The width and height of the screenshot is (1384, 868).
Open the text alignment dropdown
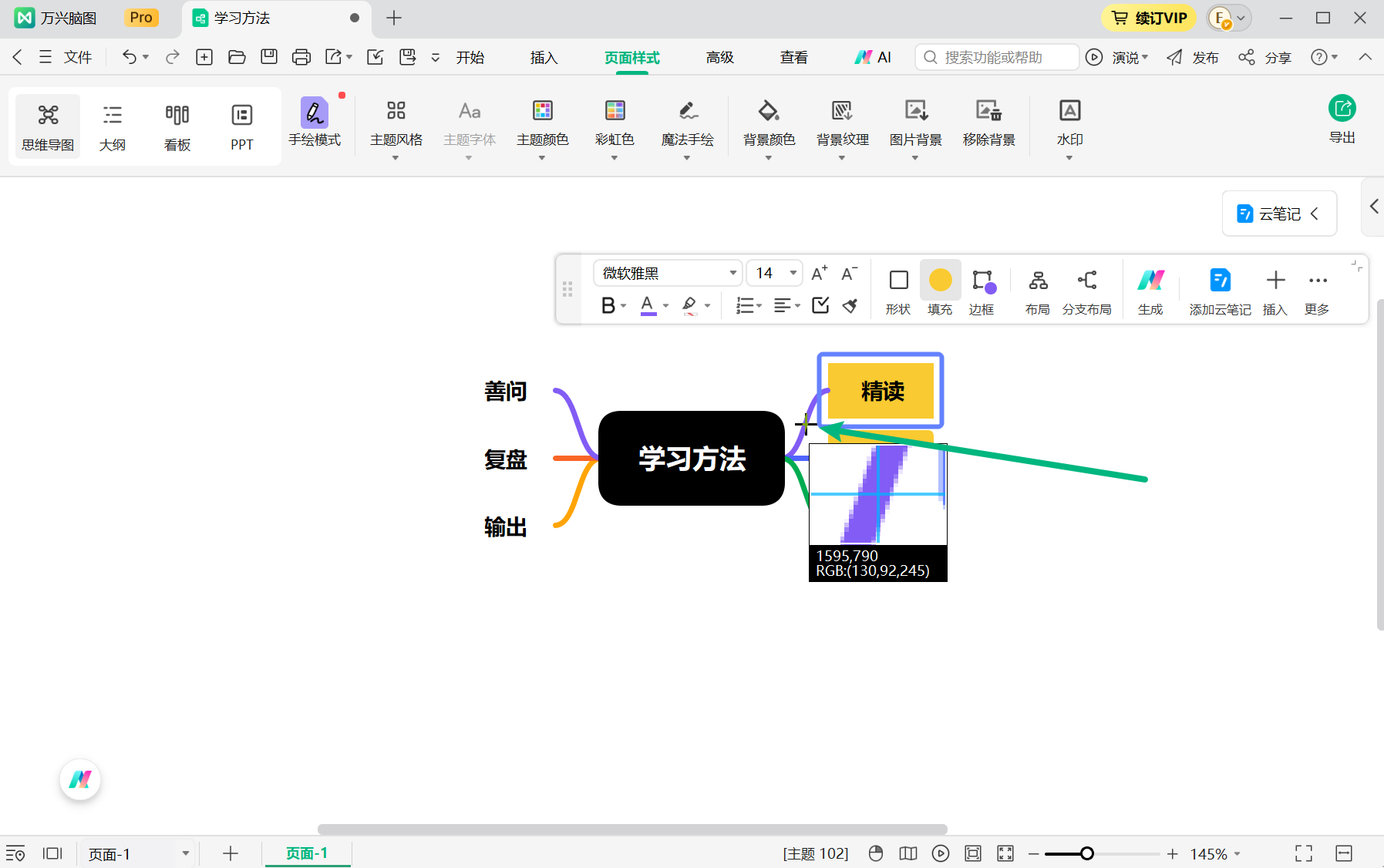[x=786, y=305]
